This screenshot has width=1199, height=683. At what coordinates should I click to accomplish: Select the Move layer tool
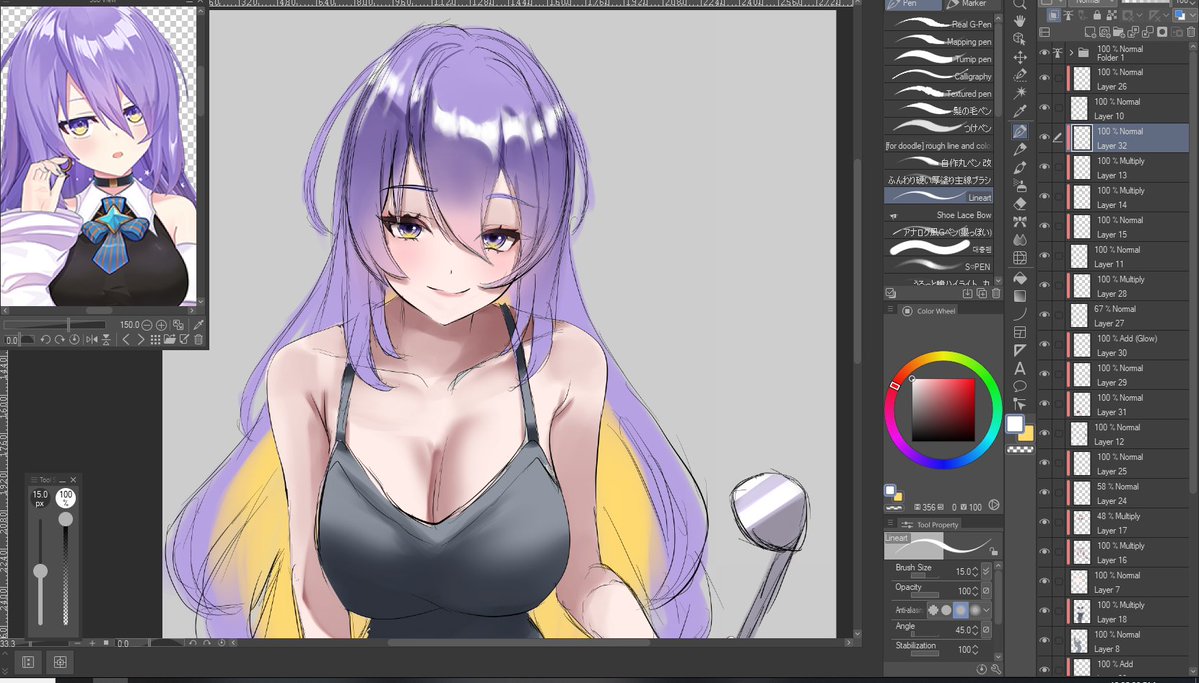[x=1019, y=57]
